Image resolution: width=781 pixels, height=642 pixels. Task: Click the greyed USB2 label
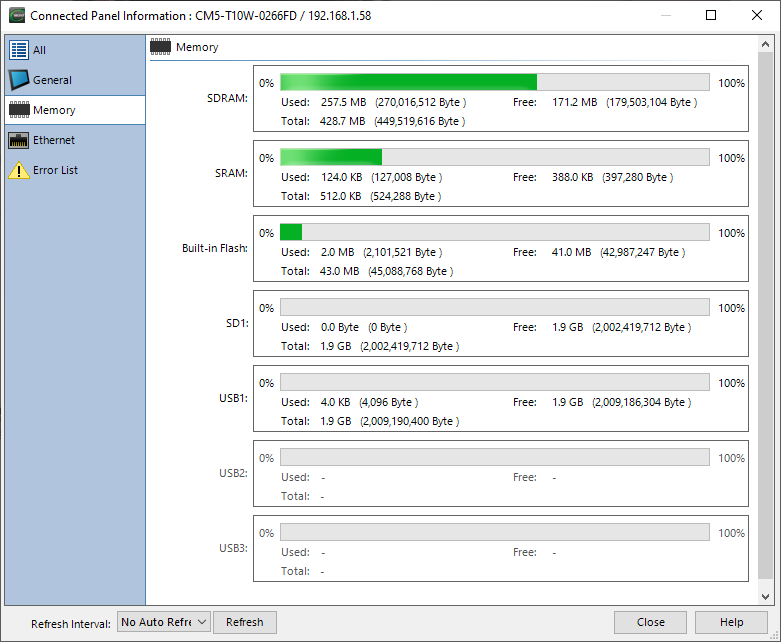click(233, 473)
